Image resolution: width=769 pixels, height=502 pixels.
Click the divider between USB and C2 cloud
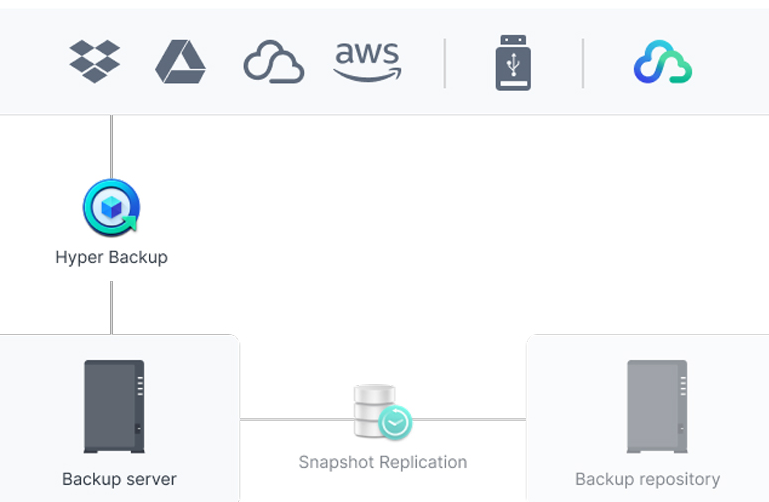tap(583, 63)
